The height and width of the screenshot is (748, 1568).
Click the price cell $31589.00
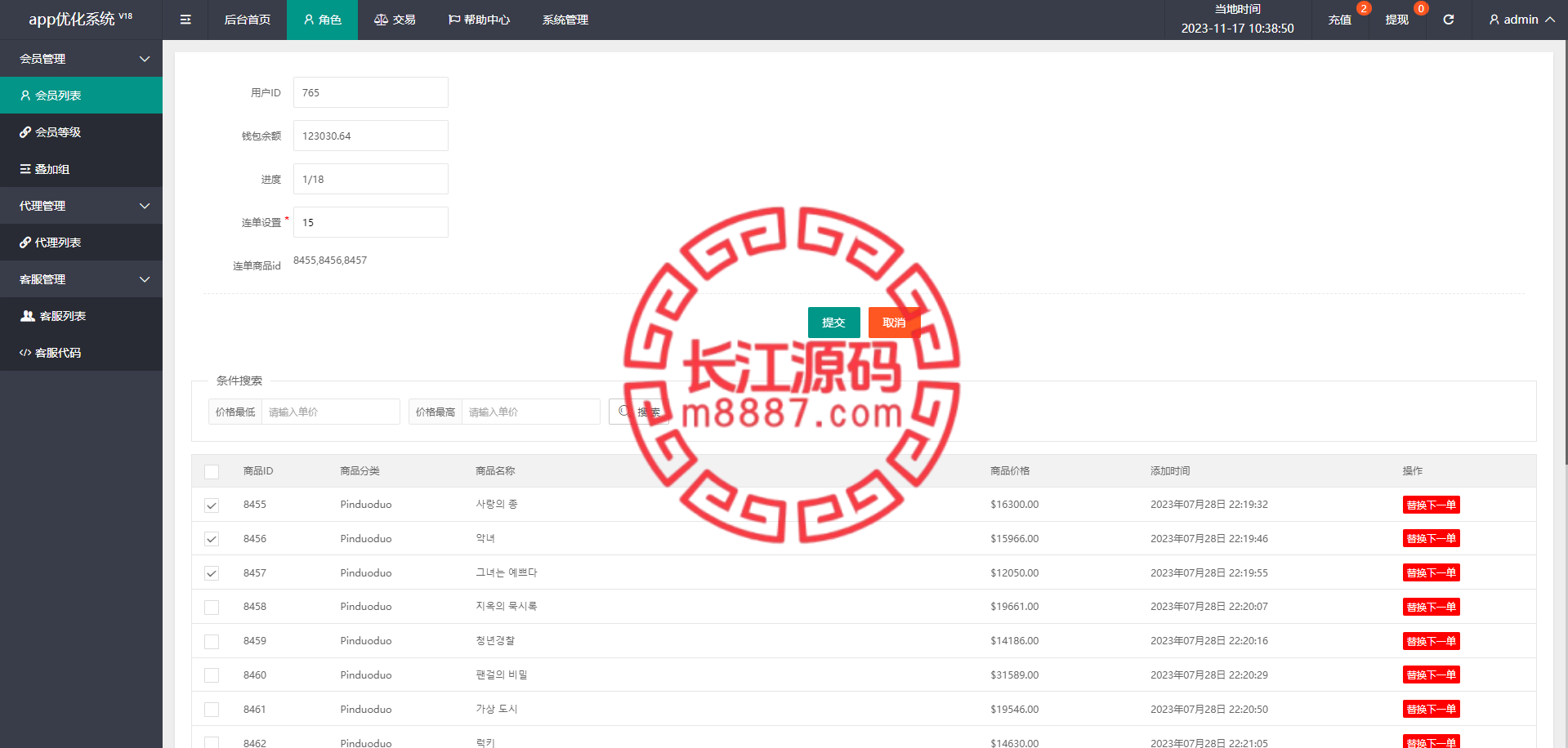(1015, 675)
